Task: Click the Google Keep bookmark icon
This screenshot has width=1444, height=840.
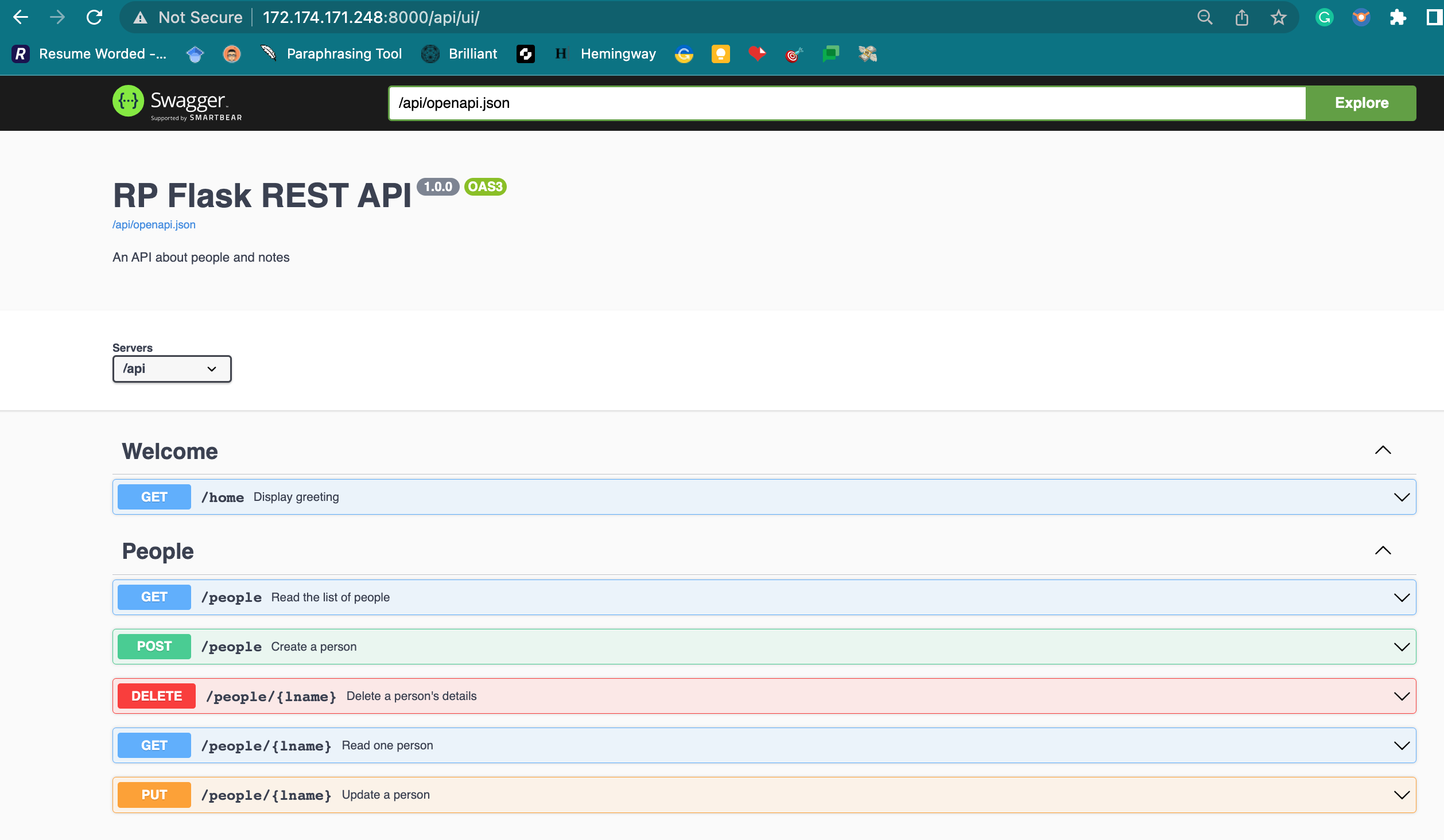Action: tap(720, 53)
